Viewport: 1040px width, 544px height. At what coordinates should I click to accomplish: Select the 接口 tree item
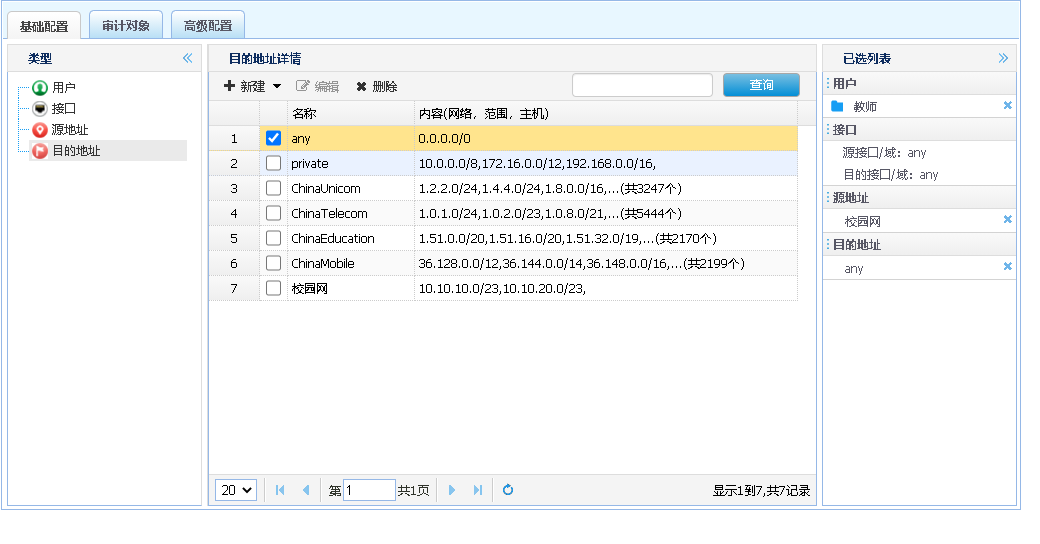64,108
